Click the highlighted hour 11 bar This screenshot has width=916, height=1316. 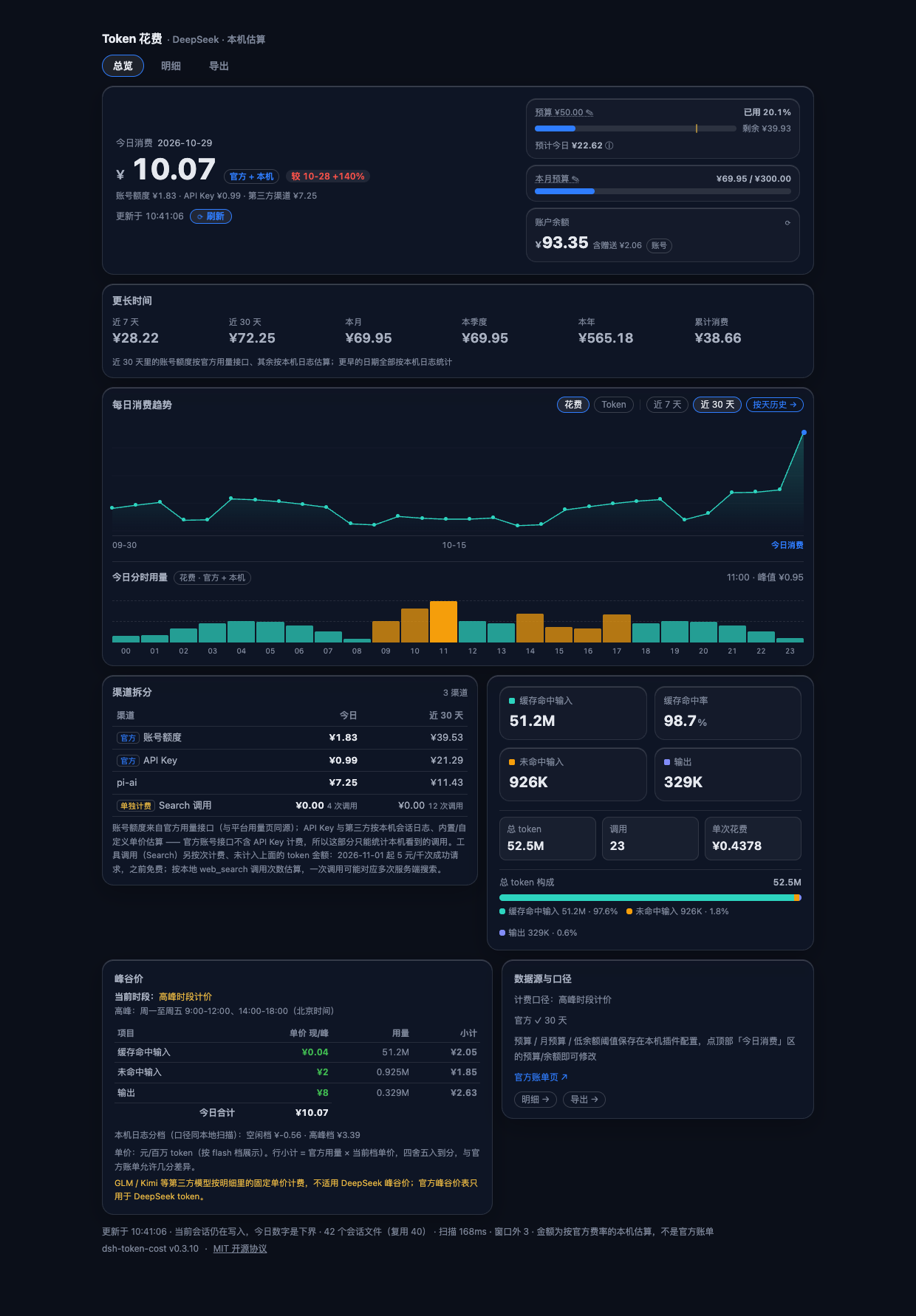click(x=443, y=622)
